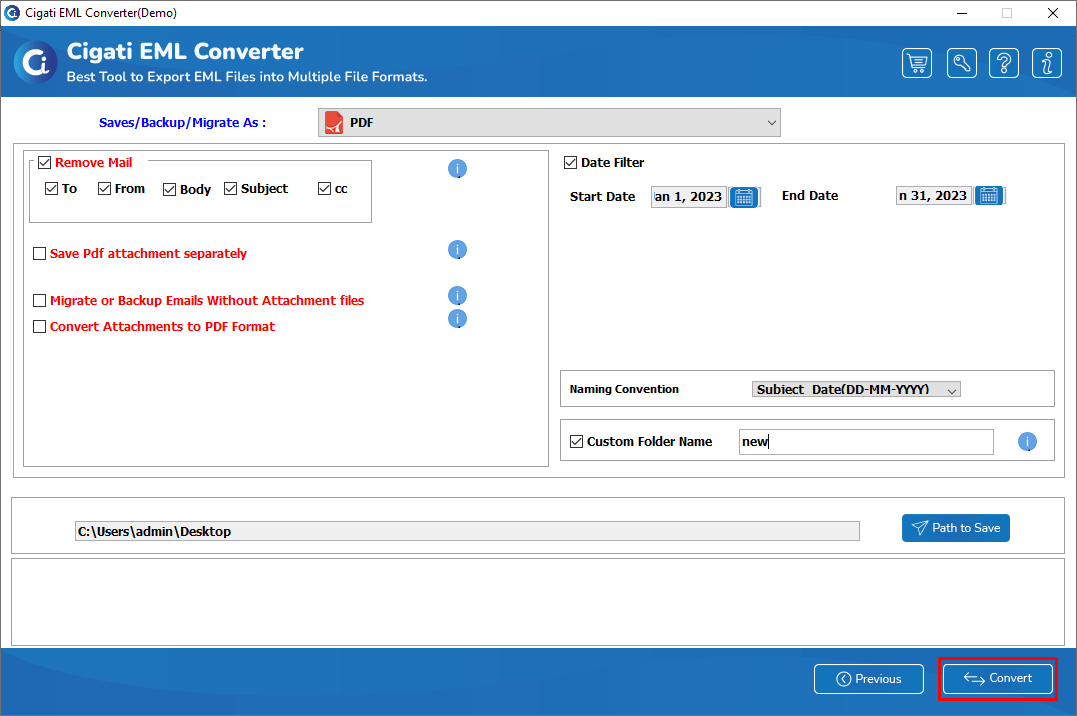This screenshot has height=716, width=1077.
Task: Enable Save Pdf attachment separately
Action: tap(40, 254)
